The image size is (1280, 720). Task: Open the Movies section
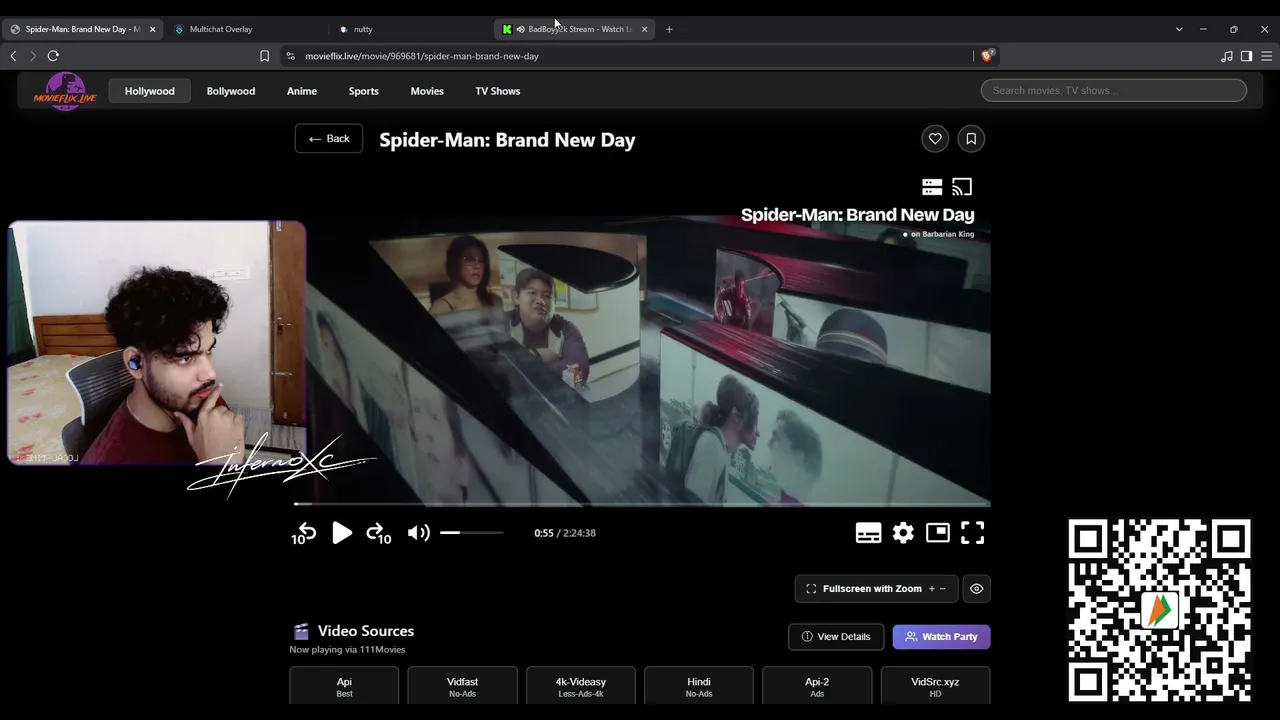tap(427, 91)
